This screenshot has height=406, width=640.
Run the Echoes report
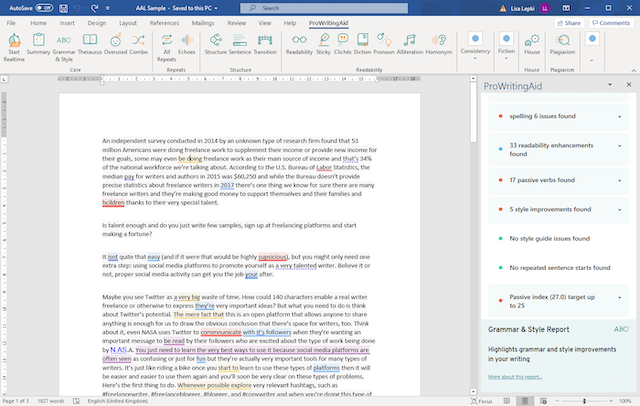187,44
